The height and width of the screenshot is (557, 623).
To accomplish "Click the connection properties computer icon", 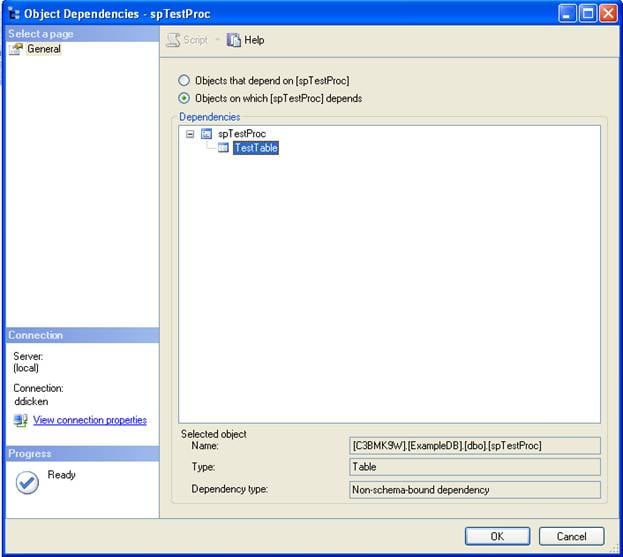I will click(x=20, y=420).
